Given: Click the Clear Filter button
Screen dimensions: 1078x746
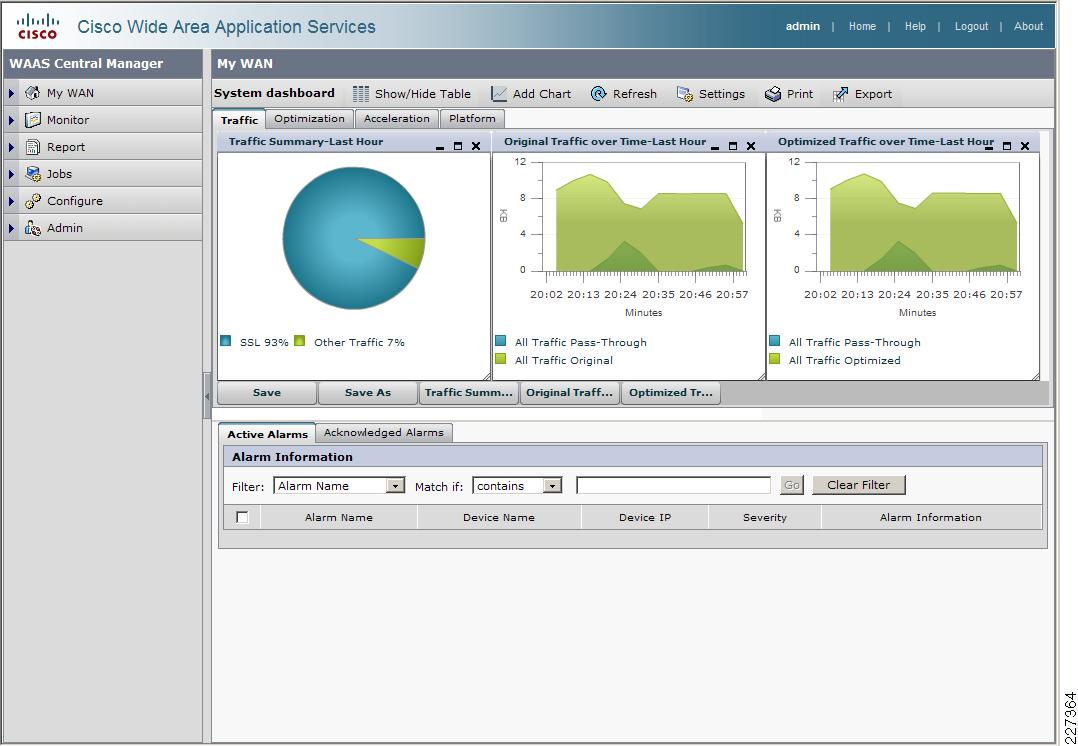Looking at the screenshot, I should pyautogui.click(x=859, y=485).
